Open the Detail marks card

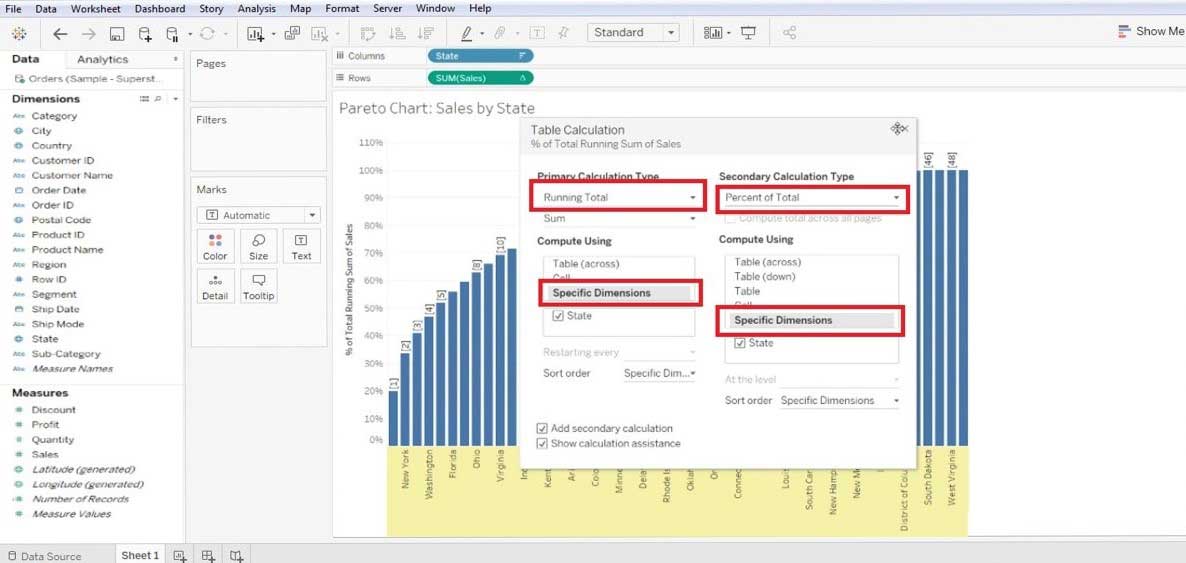pos(215,286)
